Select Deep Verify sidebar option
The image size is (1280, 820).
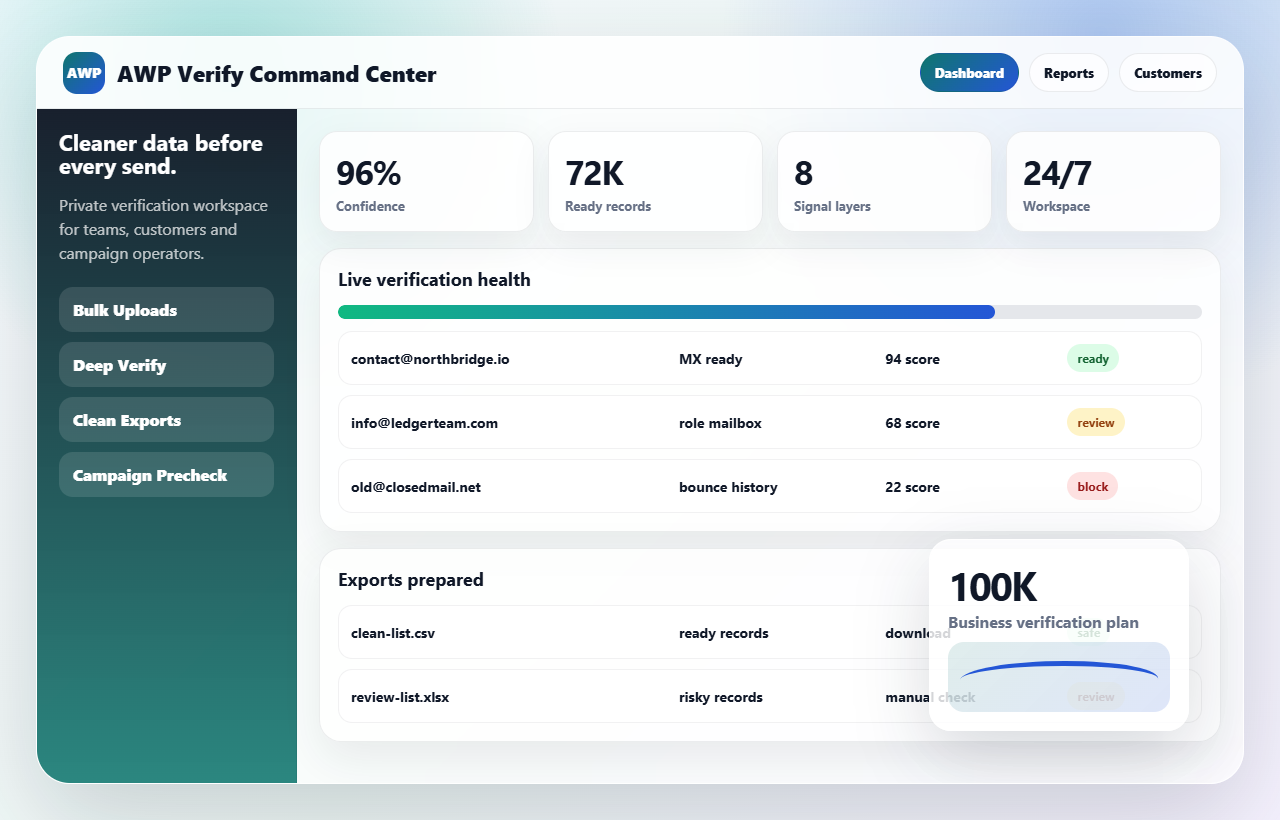pyautogui.click(x=166, y=365)
